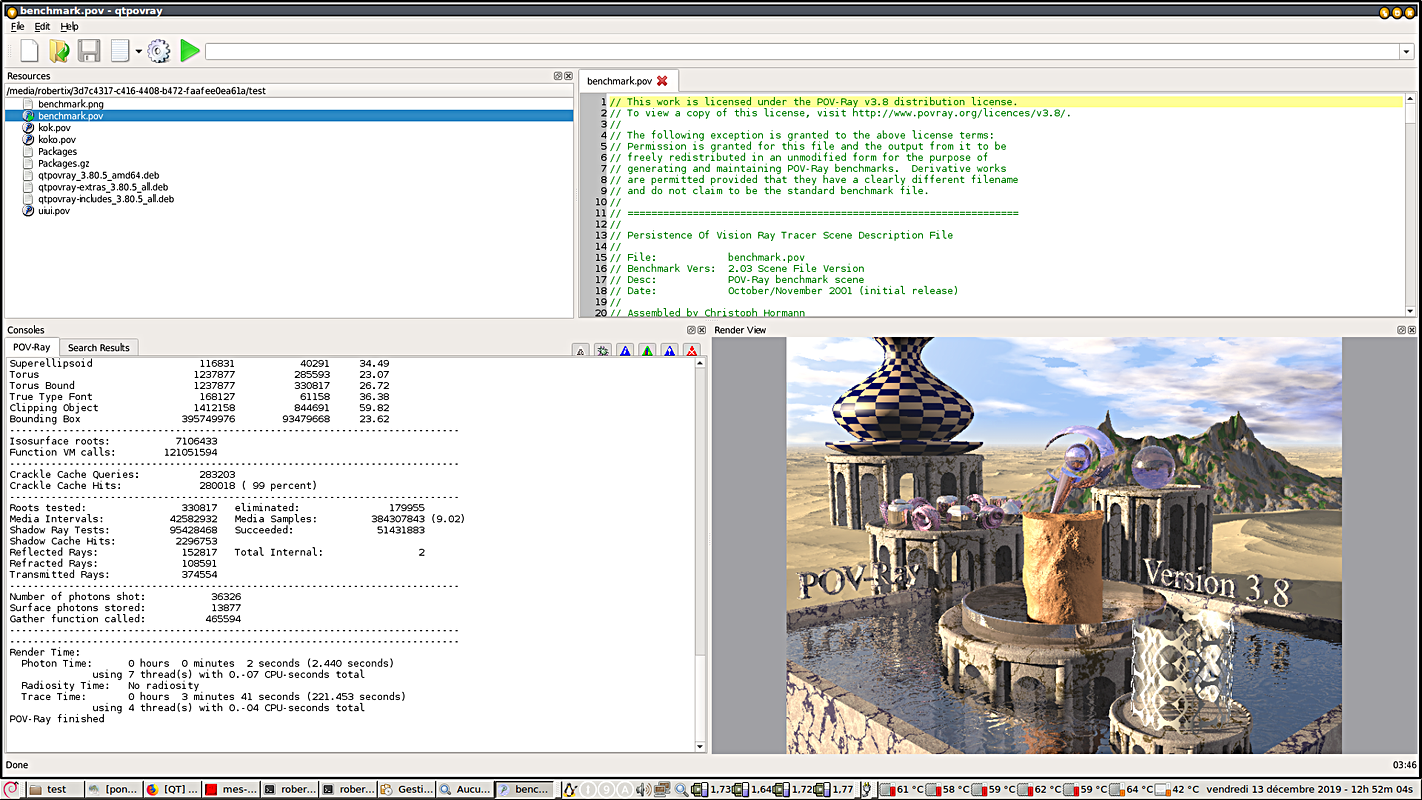Switch to the 'Aucu...' search taskbar window

click(467, 789)
